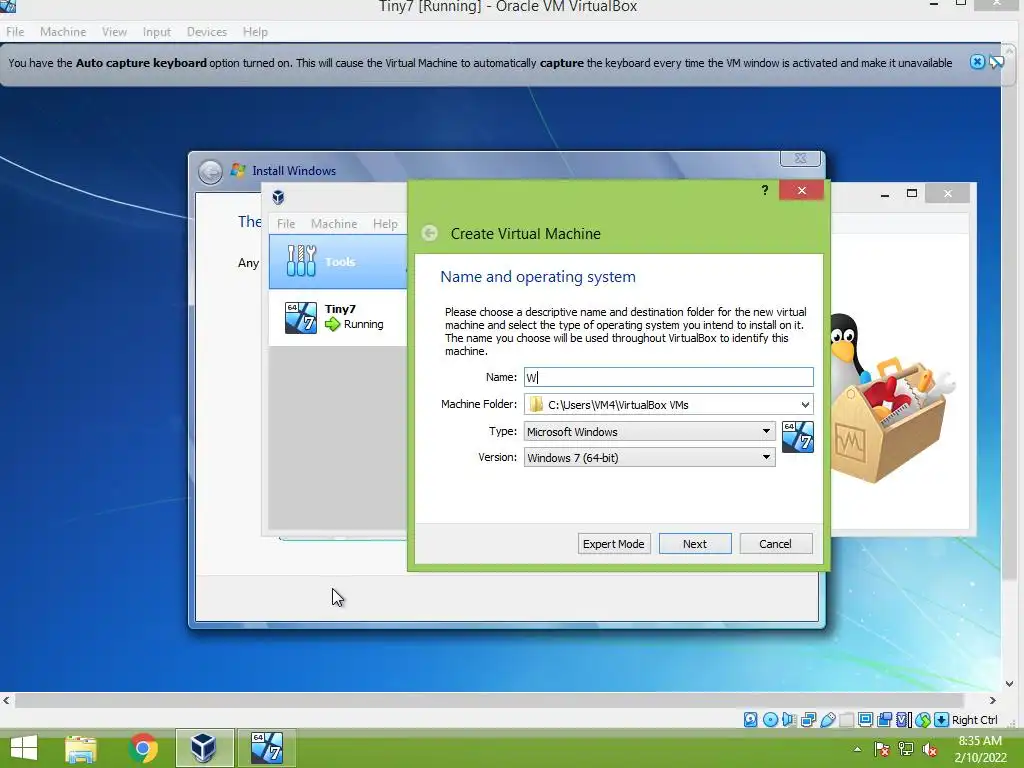Open the Help menu of the inner VirtualBox Manager
This screenshot has width=1024, height=768.
tap(385, 223)
